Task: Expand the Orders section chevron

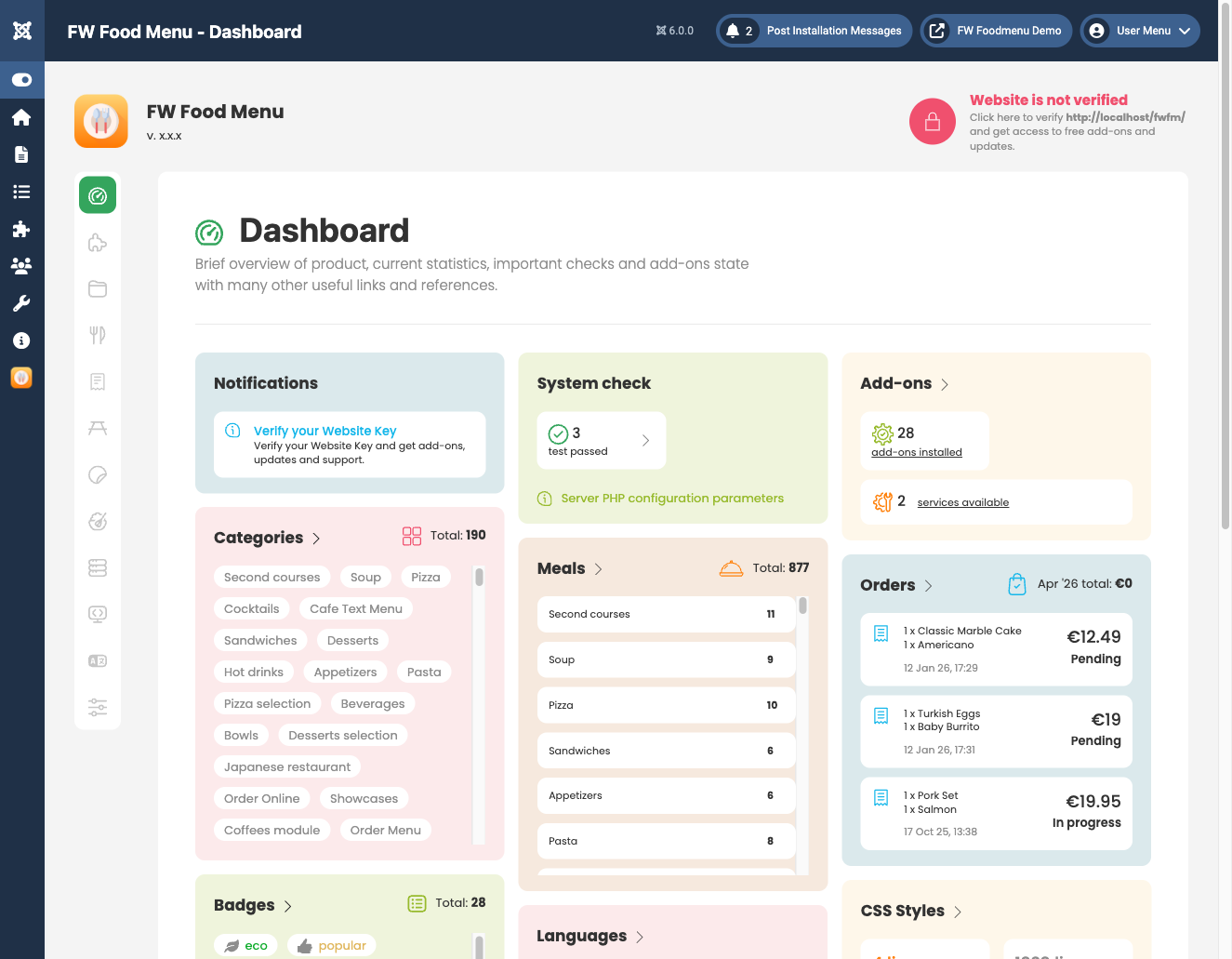Action: [928, 586]
